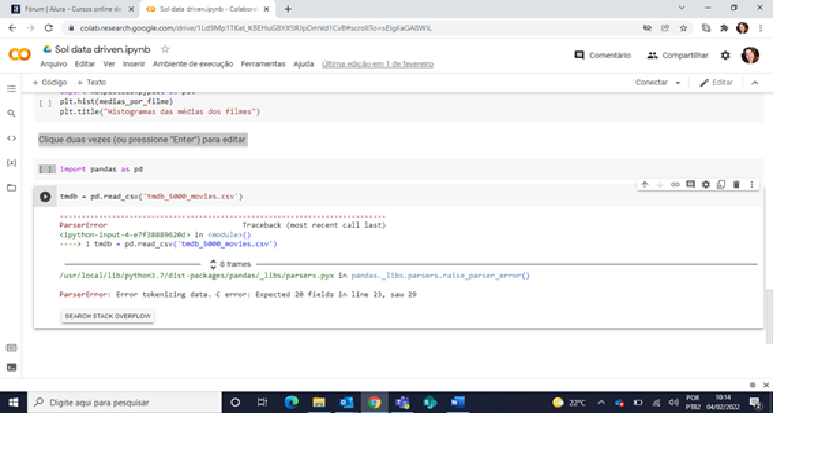Click the Sol data driven.ipynb title

102,50
